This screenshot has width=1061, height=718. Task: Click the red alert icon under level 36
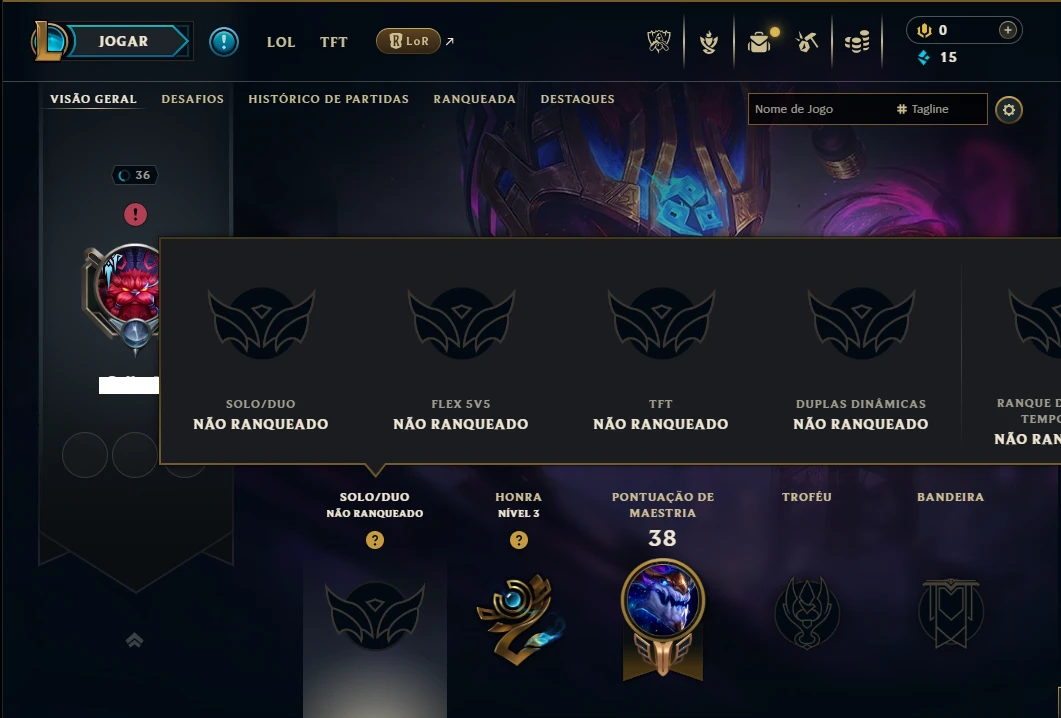135,215
